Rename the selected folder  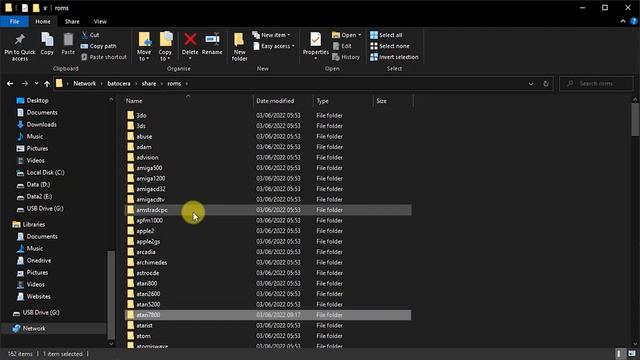[x=212, y=44]
